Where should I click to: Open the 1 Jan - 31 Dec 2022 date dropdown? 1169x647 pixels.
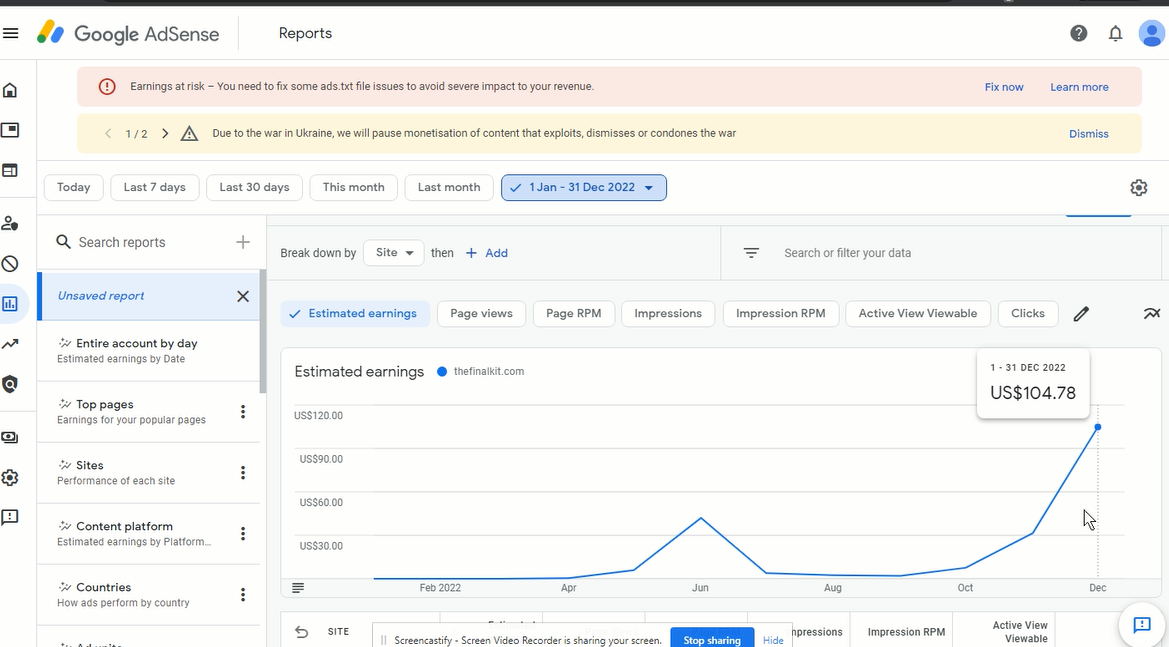(584, 188)
